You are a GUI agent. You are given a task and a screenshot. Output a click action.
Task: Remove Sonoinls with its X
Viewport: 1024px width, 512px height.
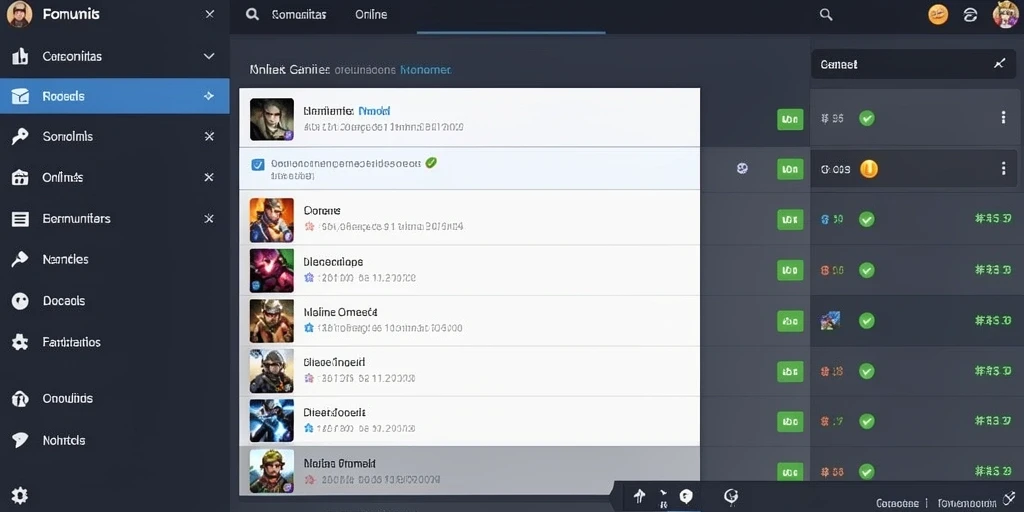209,136
